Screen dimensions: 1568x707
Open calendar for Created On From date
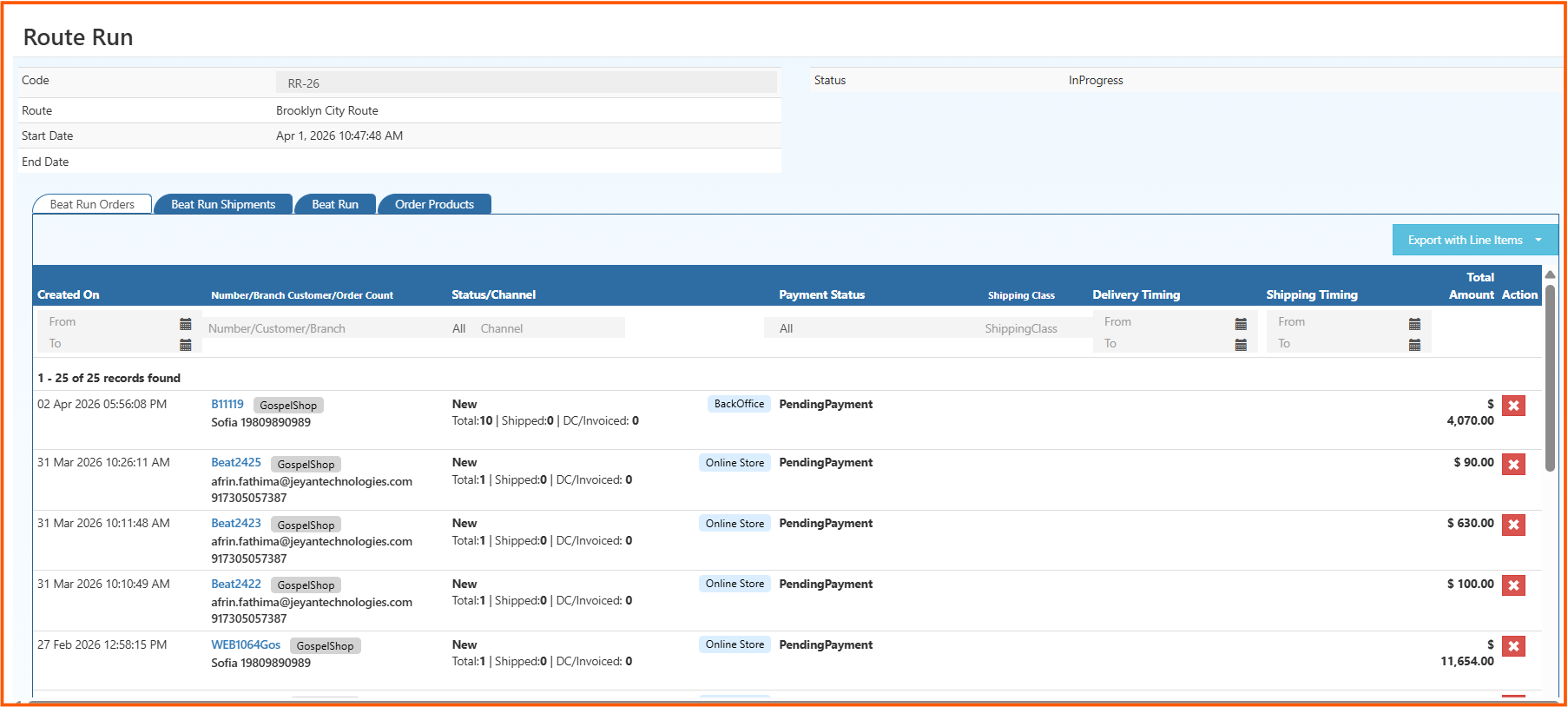click(185, 323)
